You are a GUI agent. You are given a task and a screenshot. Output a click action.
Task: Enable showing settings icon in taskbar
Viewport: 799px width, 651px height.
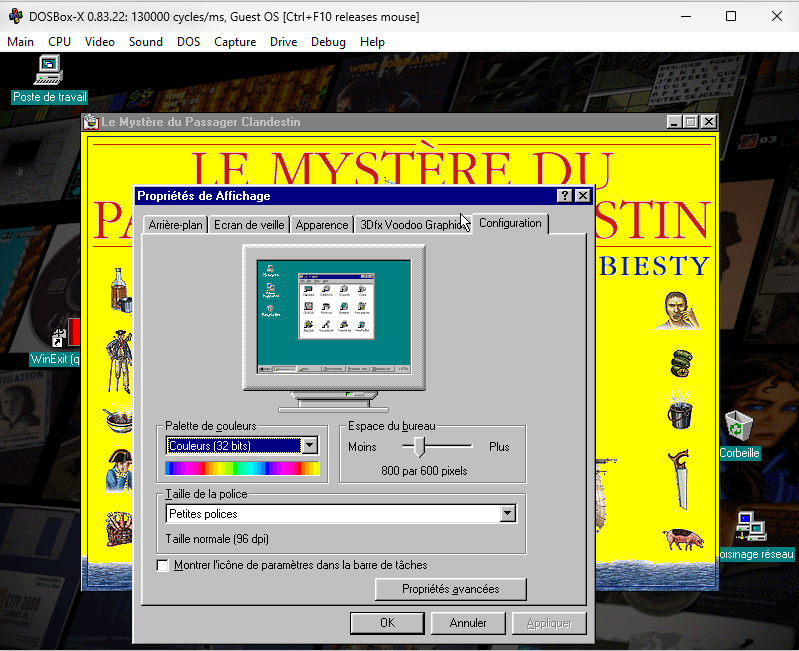(163, 565)
